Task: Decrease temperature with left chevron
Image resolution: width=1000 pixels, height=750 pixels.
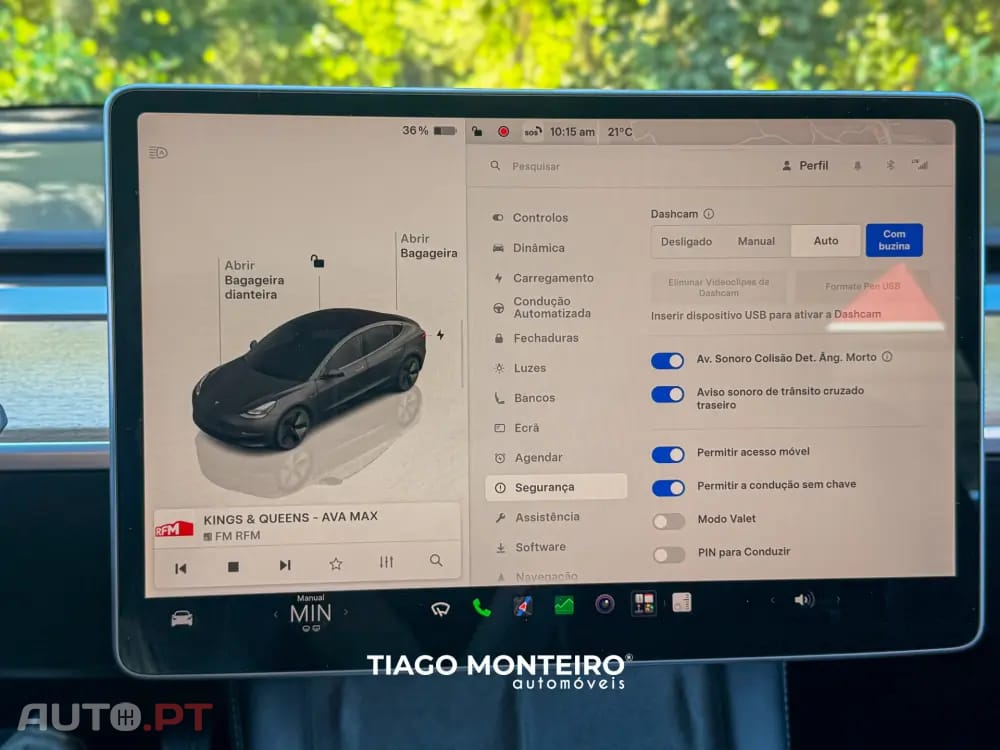Action: click(x=276, y=614)
